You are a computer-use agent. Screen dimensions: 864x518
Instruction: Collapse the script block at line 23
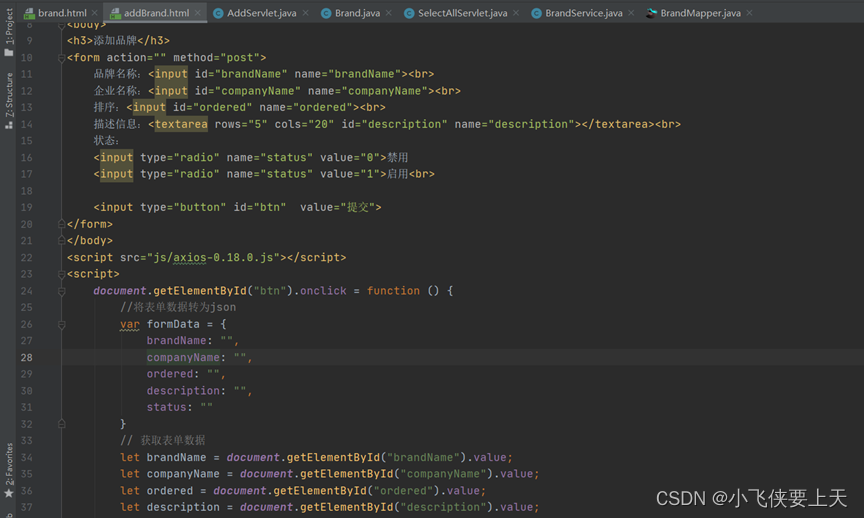(62, 274)
